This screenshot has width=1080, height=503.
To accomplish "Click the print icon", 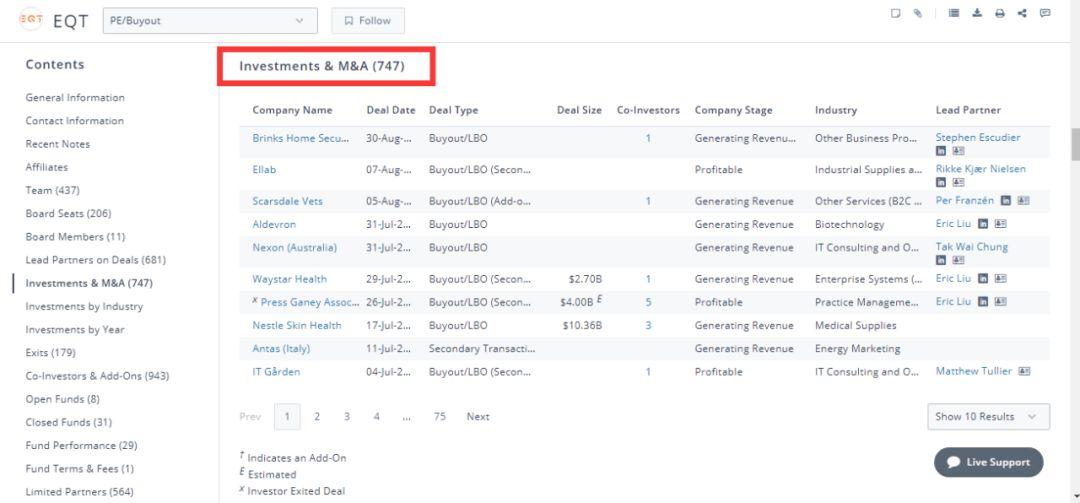I will (x=999, y=13).
